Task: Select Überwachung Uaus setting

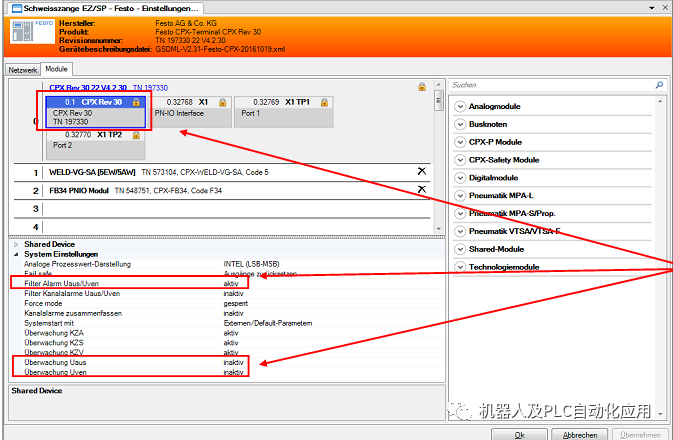Action: [x=55, y=363]
